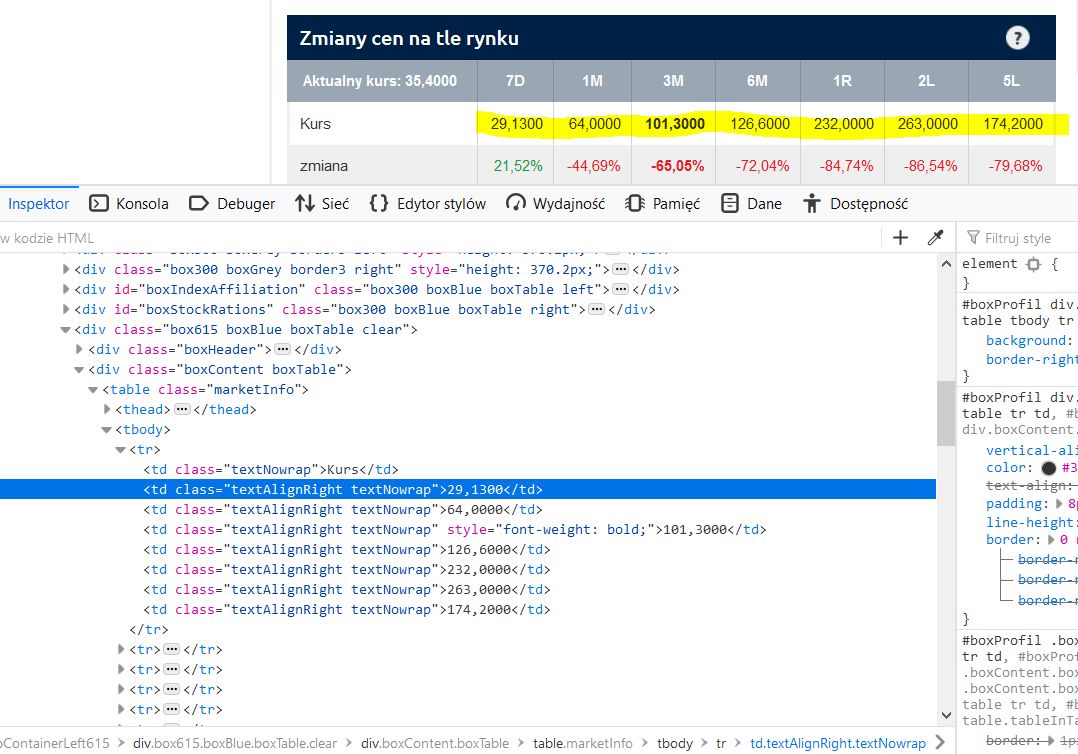1078x754 pixels.
Task: Open the Pamięć memory tab
Action: tap(663, 204)
